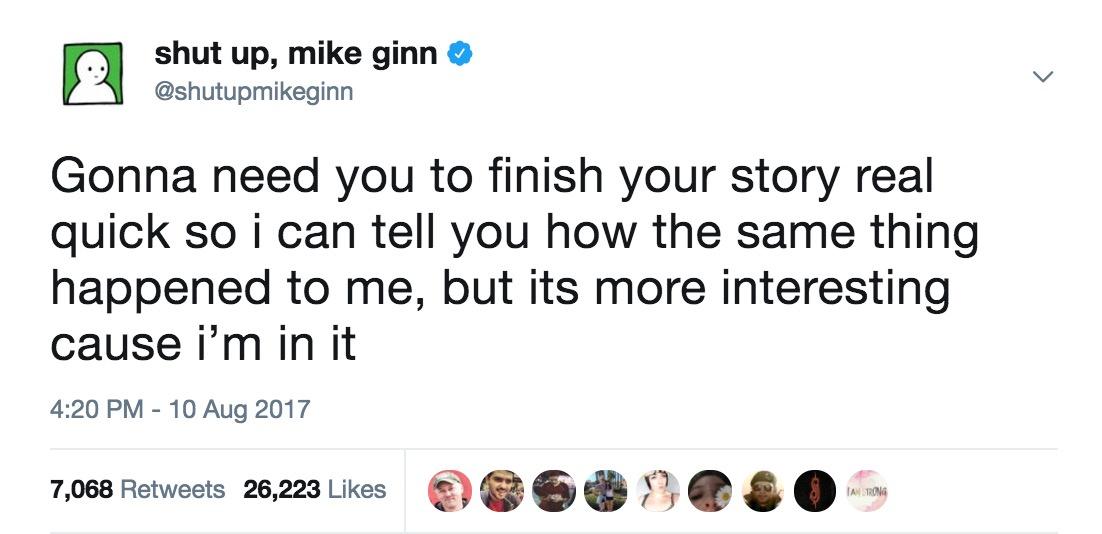View the 26,223 Likes list
The image size is (1102, 534).
(314, 489)
